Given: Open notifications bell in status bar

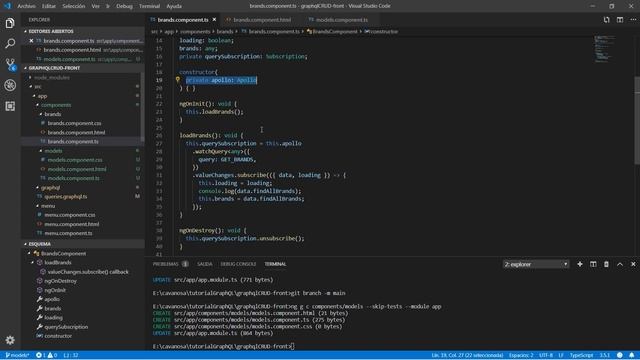Looking at the screenshot, I should (631, 355).
